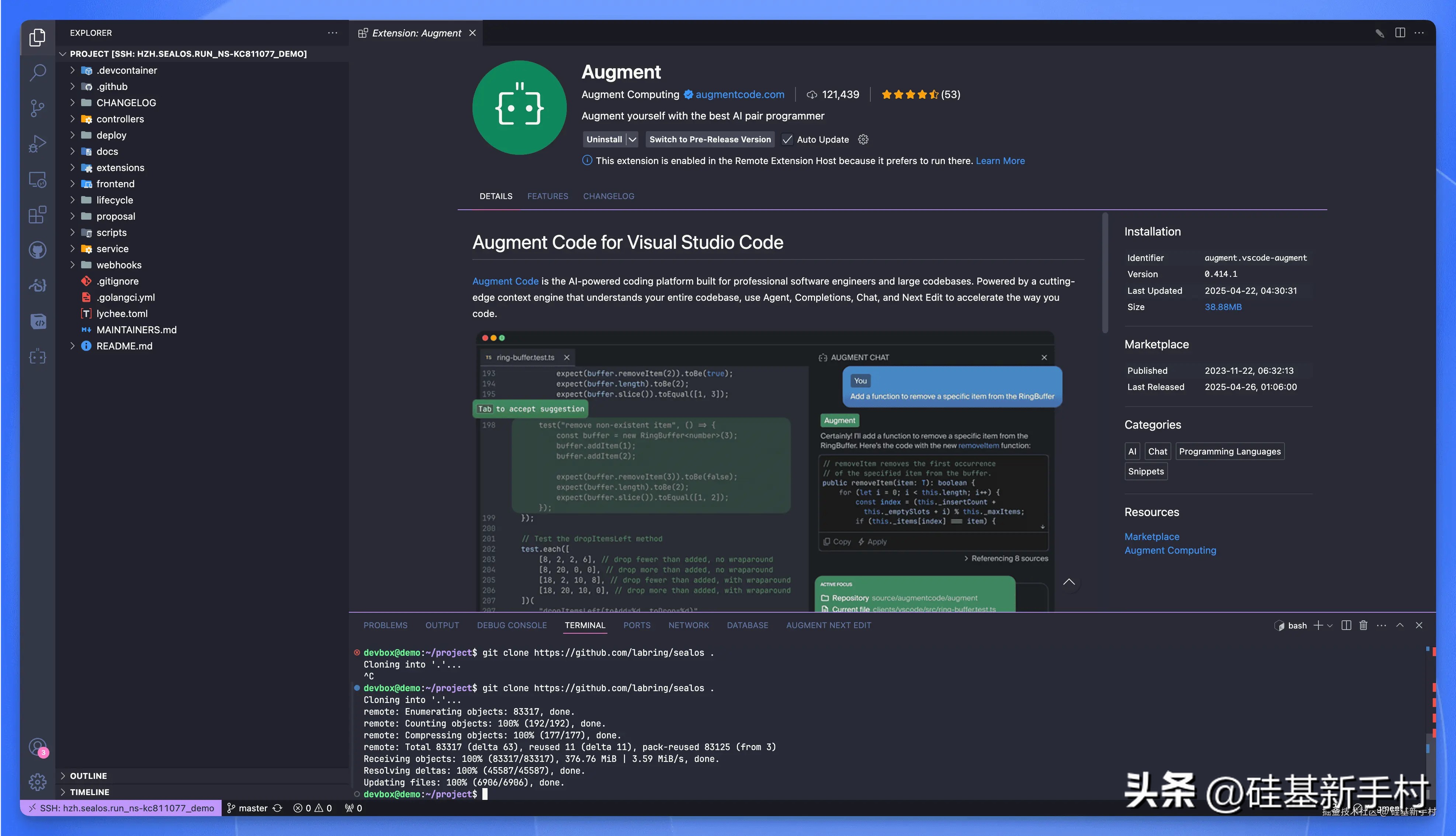1456x836 pixels.
Task: Switch to the CHANGELOG tab
Action: tap(608, 196)
